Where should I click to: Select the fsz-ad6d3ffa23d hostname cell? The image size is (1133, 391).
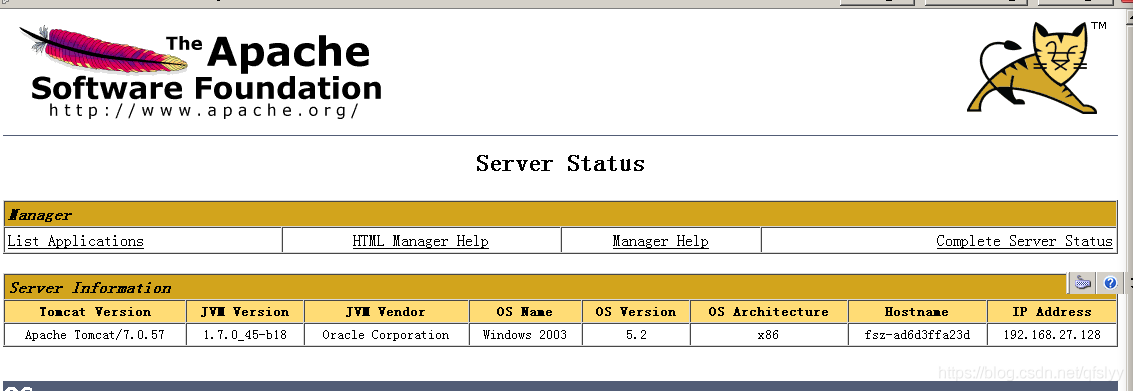[x=917, y=335]
